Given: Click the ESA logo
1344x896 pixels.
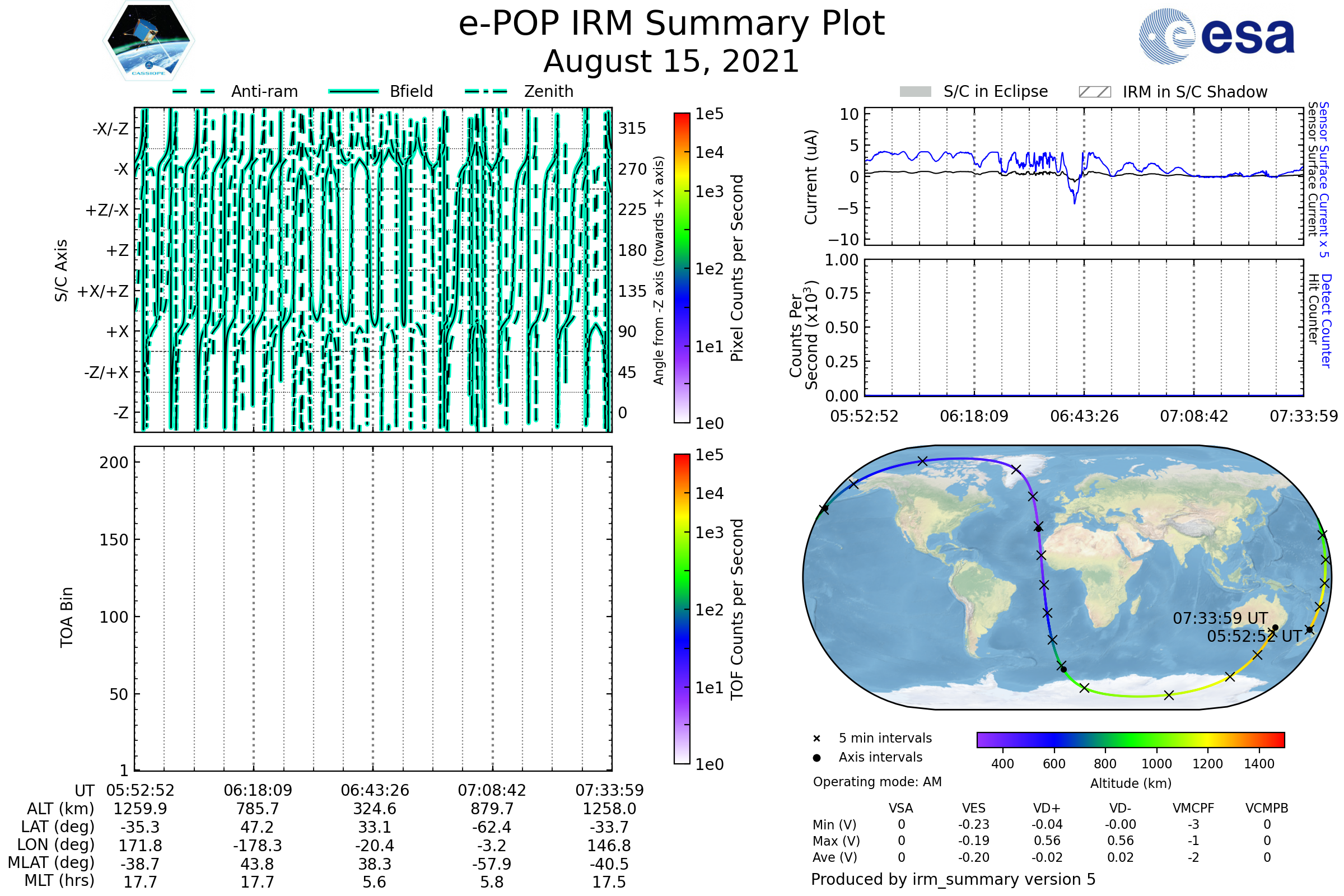Looking at the screenshot, I should click(1217, 36).
